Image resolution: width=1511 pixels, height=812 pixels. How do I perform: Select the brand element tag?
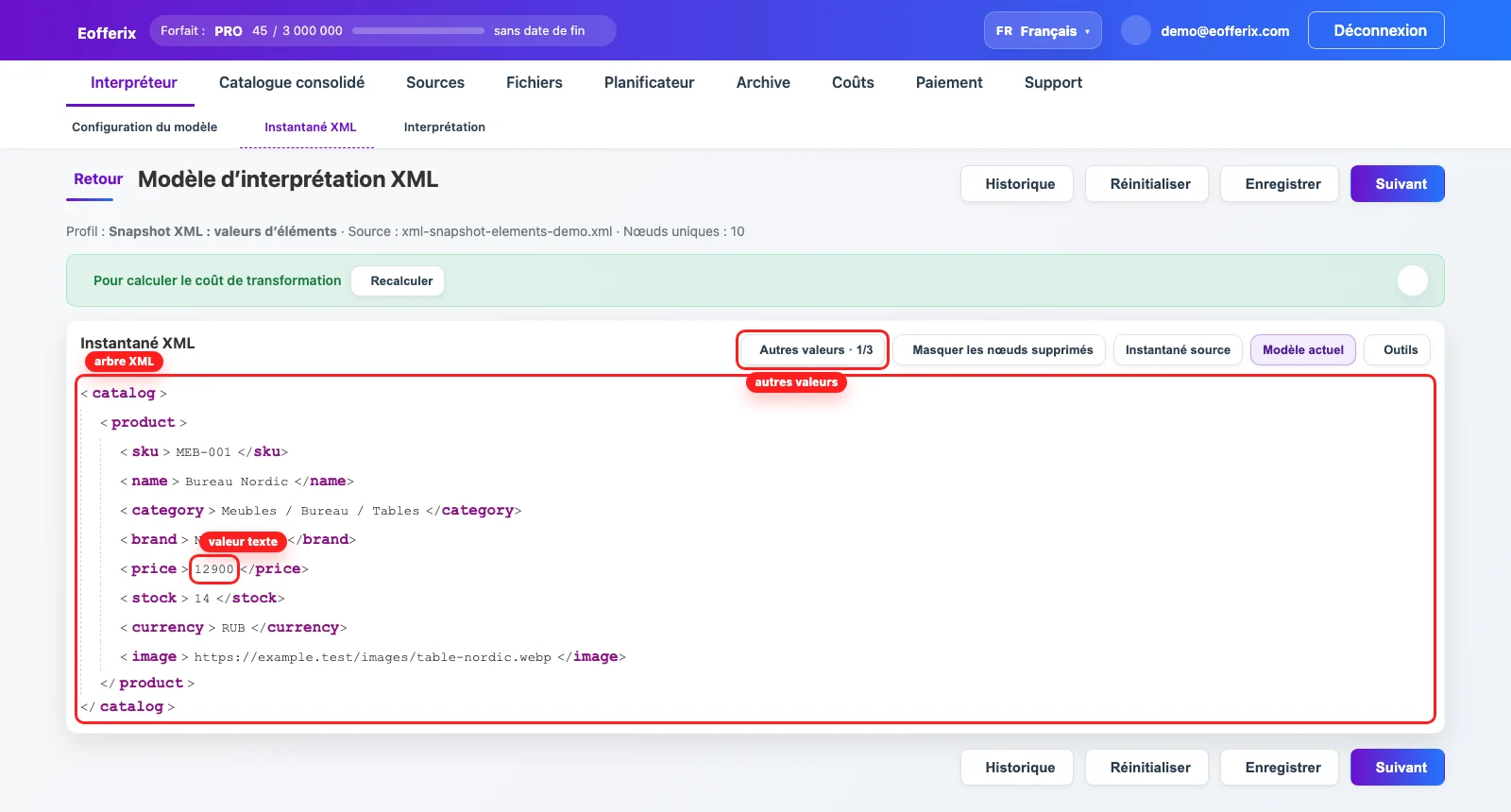point(154,539)
